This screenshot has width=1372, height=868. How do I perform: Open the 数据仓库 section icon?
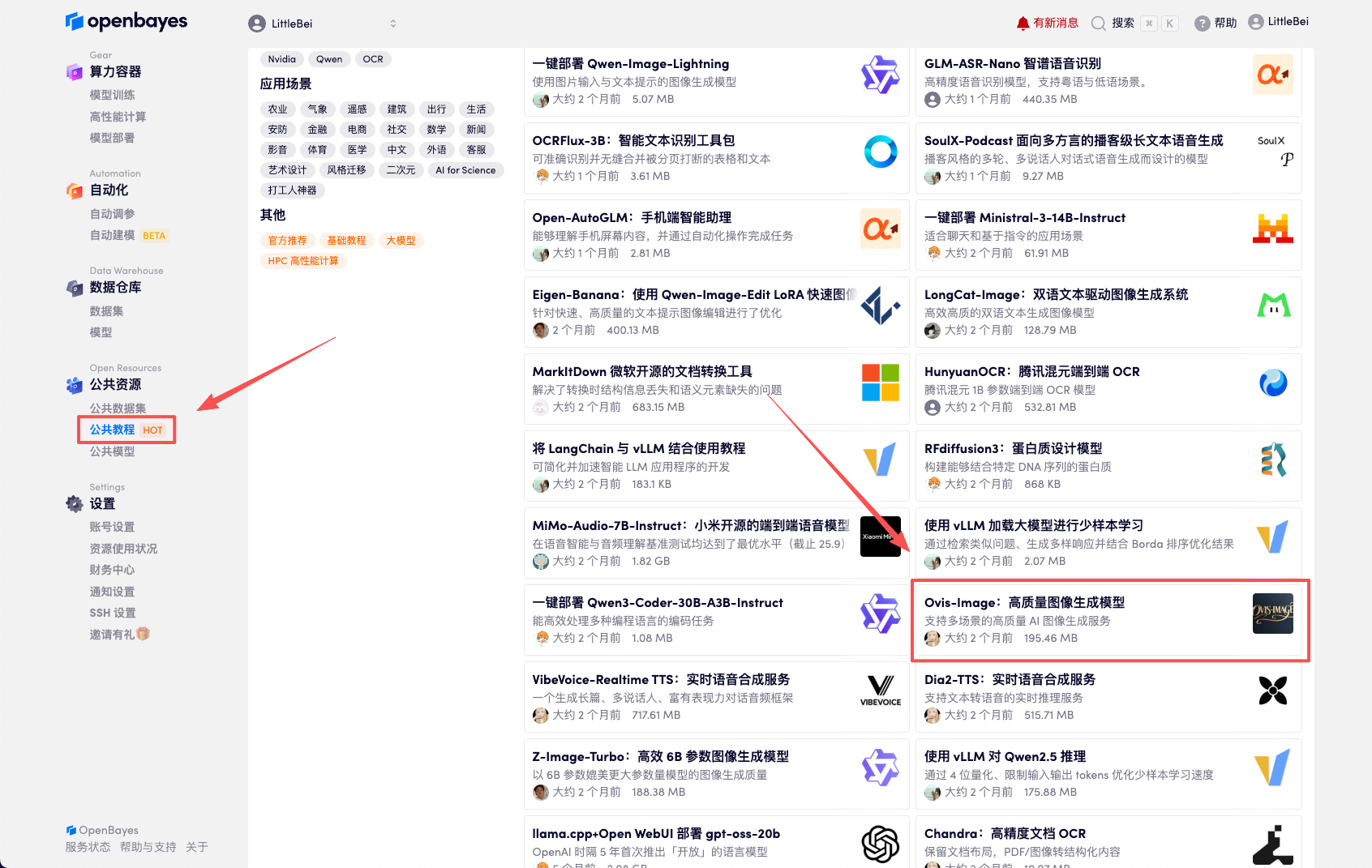tap(75, 288)
